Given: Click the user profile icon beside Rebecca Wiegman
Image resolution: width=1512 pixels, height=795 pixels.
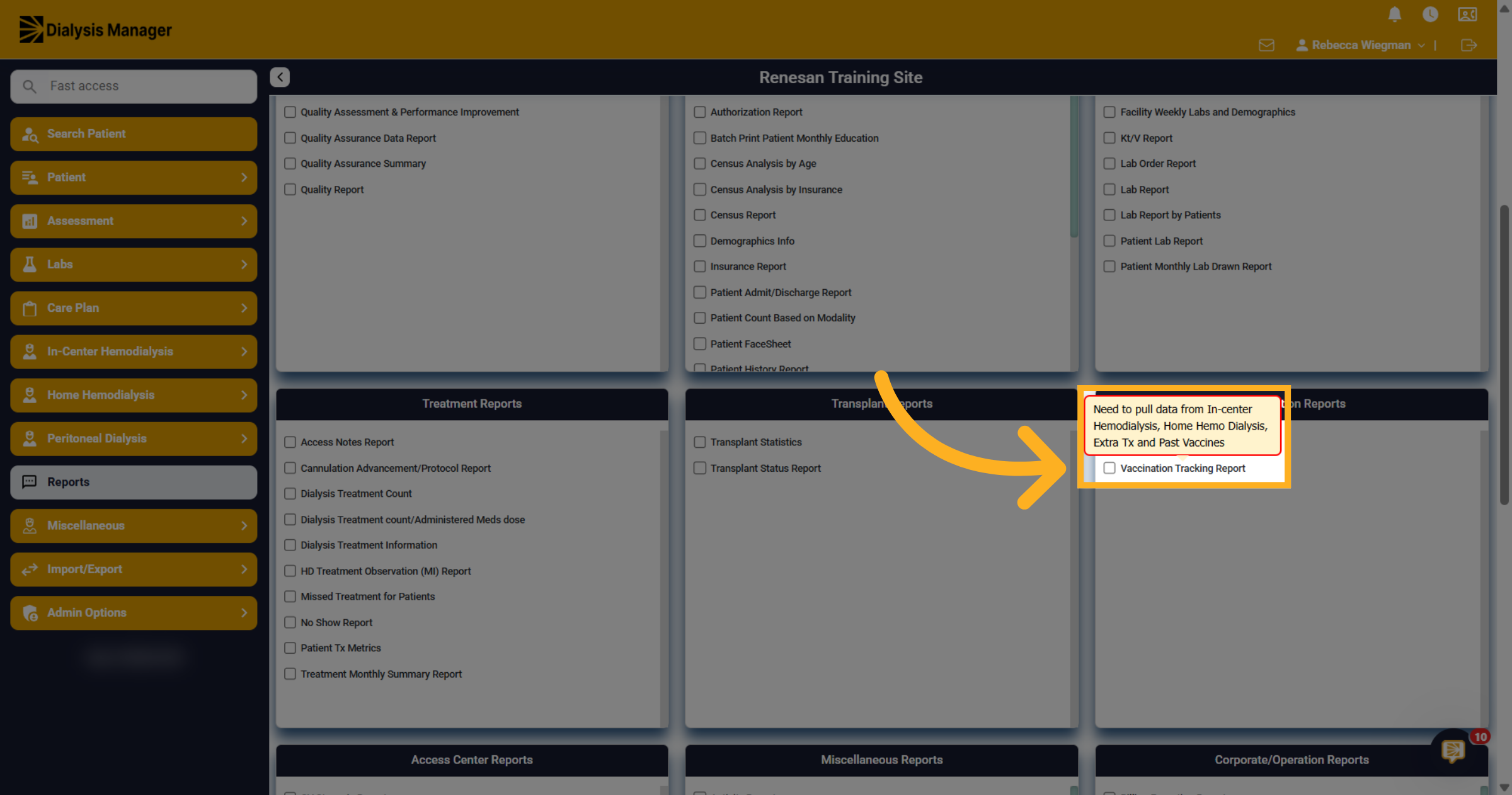Looking at the screenshot, I should (x=1302, y=45).
